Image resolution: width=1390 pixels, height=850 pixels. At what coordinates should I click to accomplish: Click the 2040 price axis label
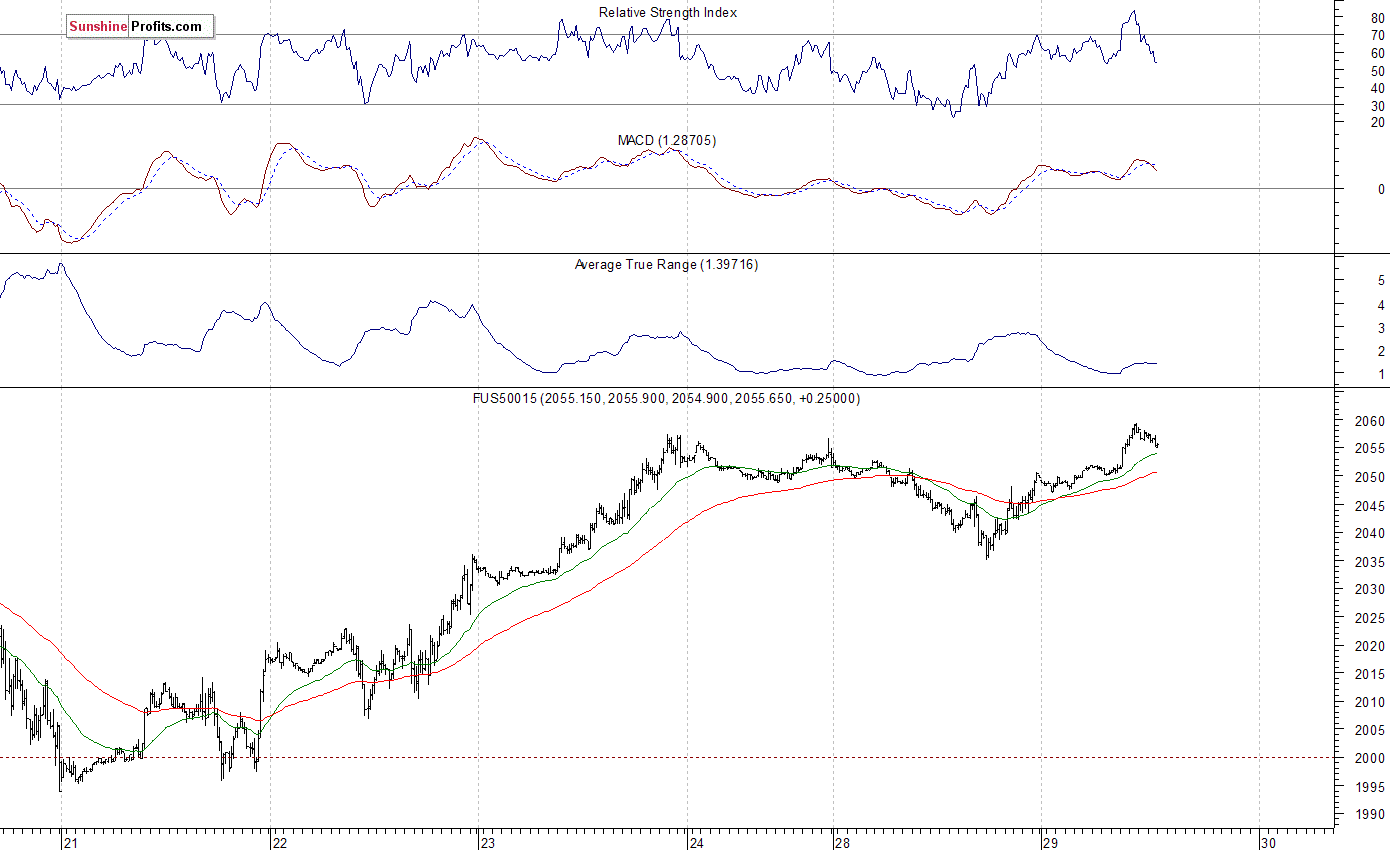[1370, 534]
